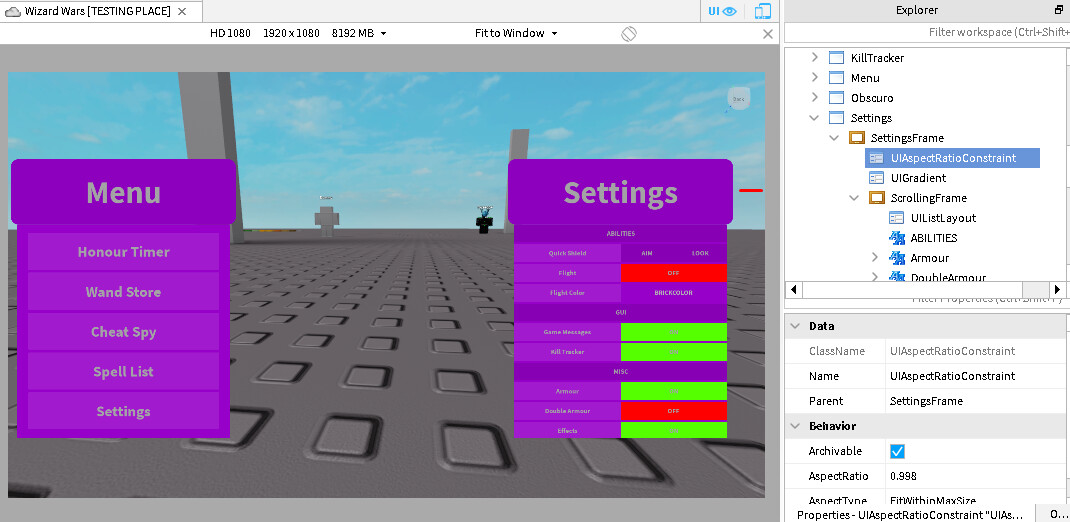Toggle the UI visibility eye icon
The height and width of the screenshot is (522, 1070).
point(722,11)
